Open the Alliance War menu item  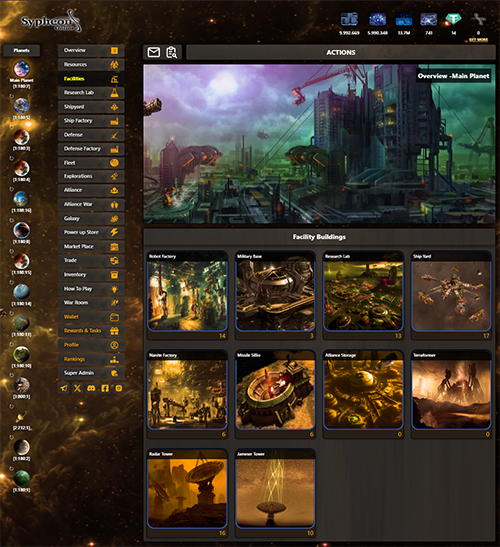[x=91, y=204]
